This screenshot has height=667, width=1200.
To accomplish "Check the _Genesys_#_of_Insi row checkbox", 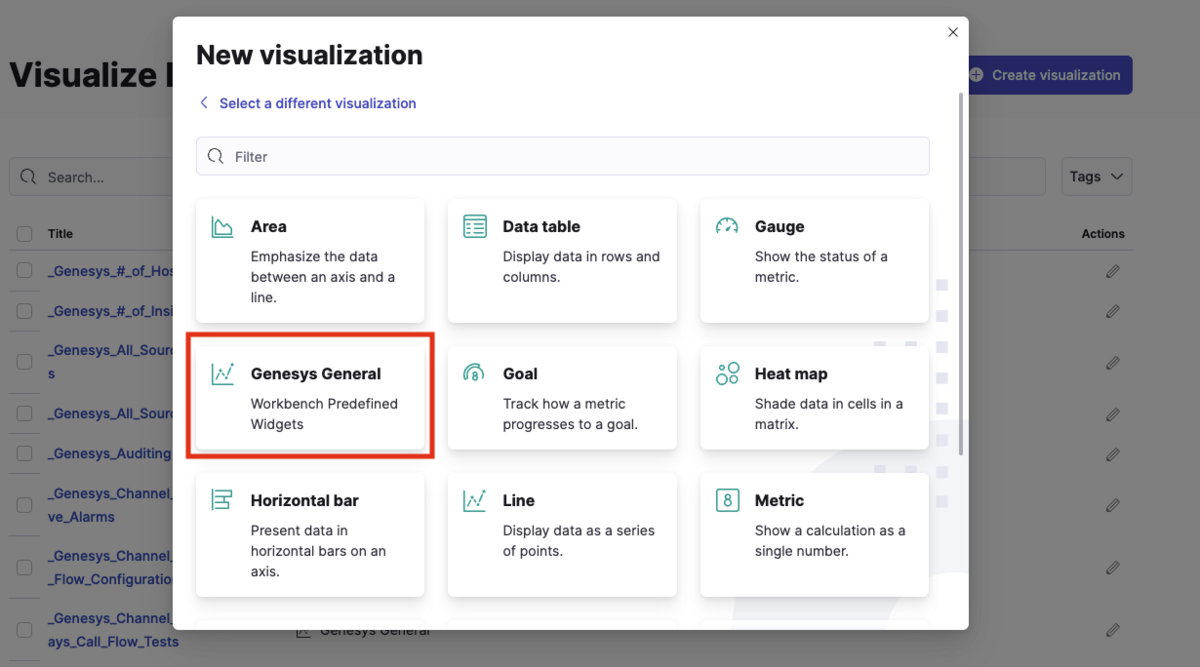I will coord(24,311).
